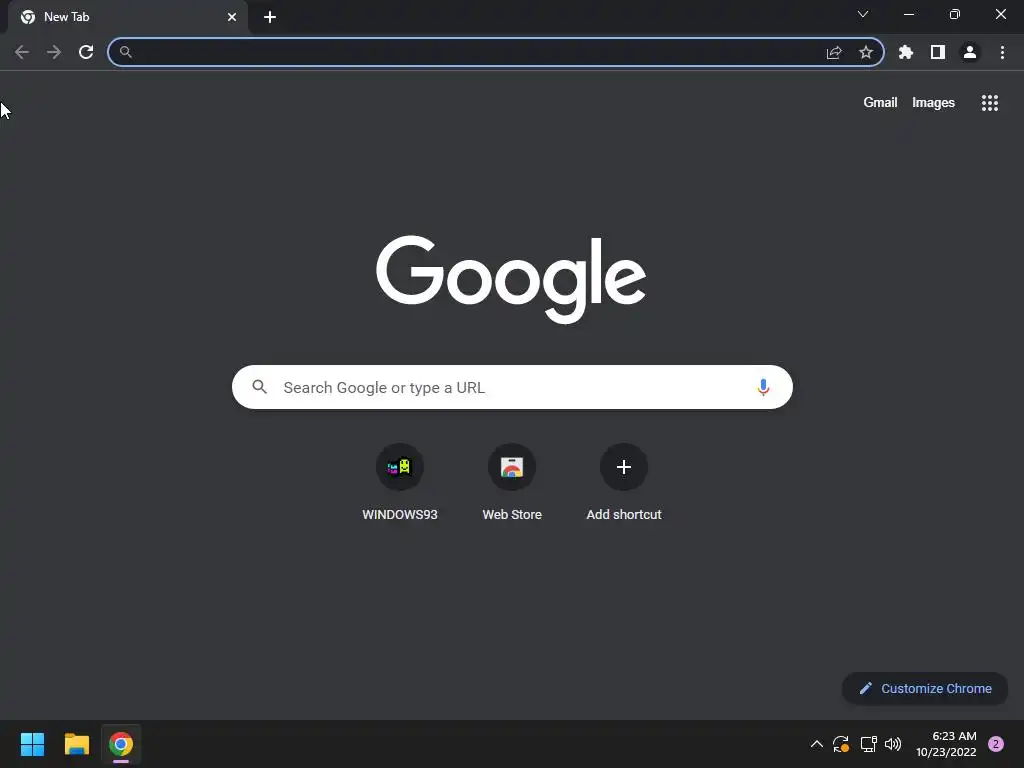Click the Chrome taskbar icon
This screenshot has width=1024, height=768.
click(121, 744)
